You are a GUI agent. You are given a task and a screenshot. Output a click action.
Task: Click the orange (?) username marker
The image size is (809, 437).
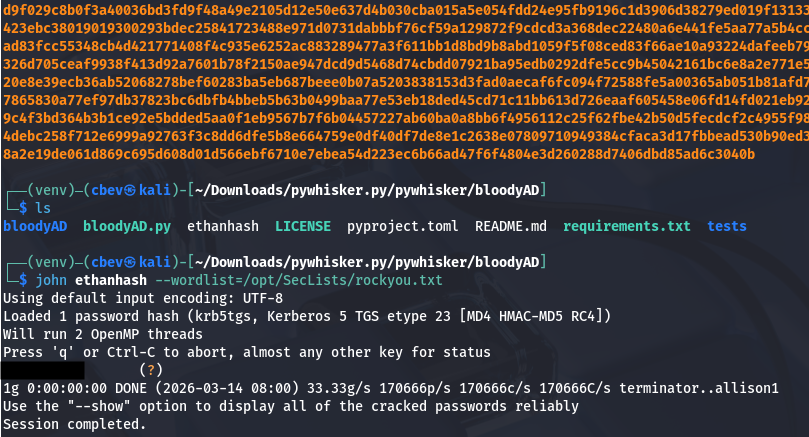tap(148, 370)
